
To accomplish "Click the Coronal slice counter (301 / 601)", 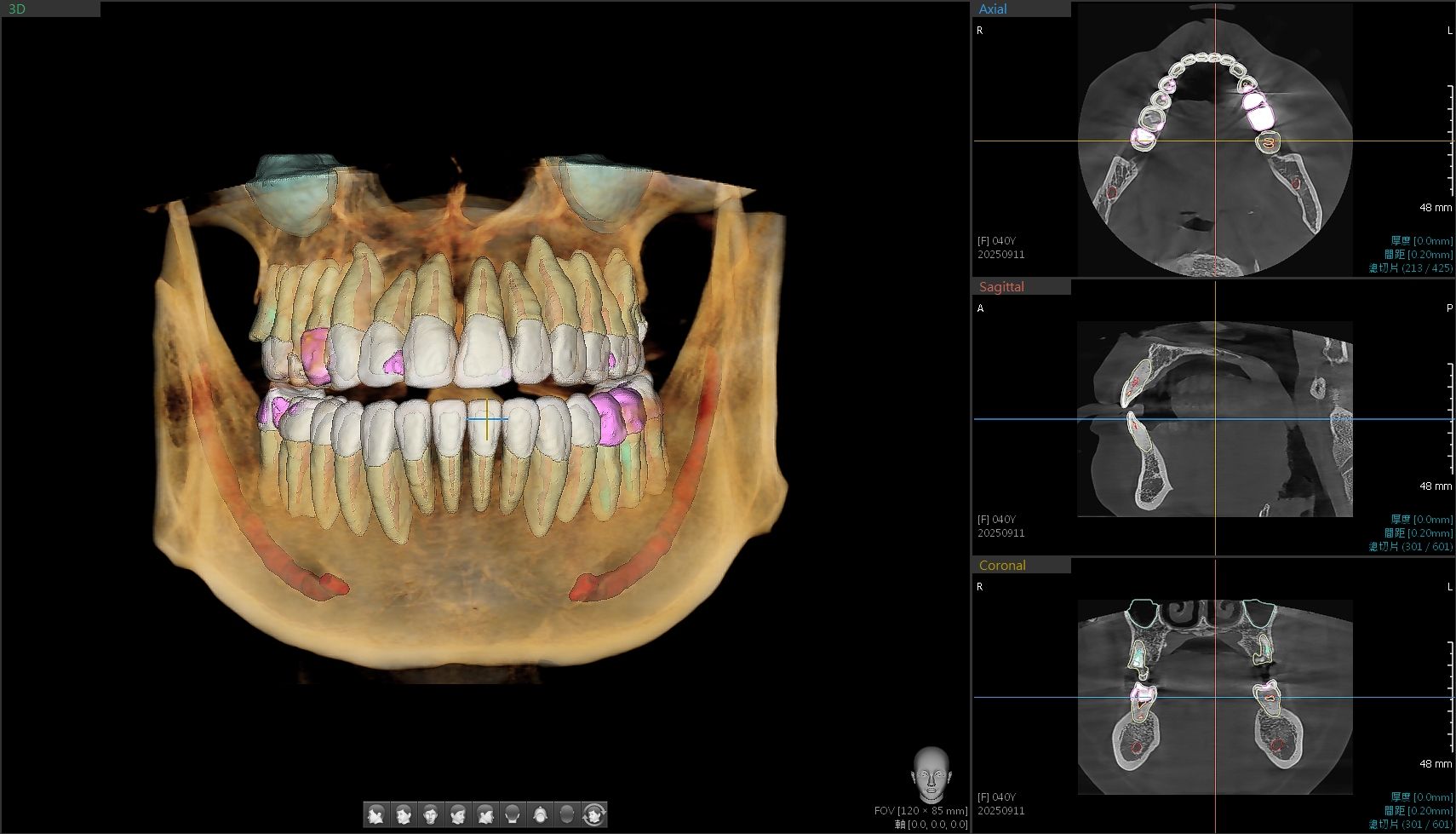I will point(1410,825).
